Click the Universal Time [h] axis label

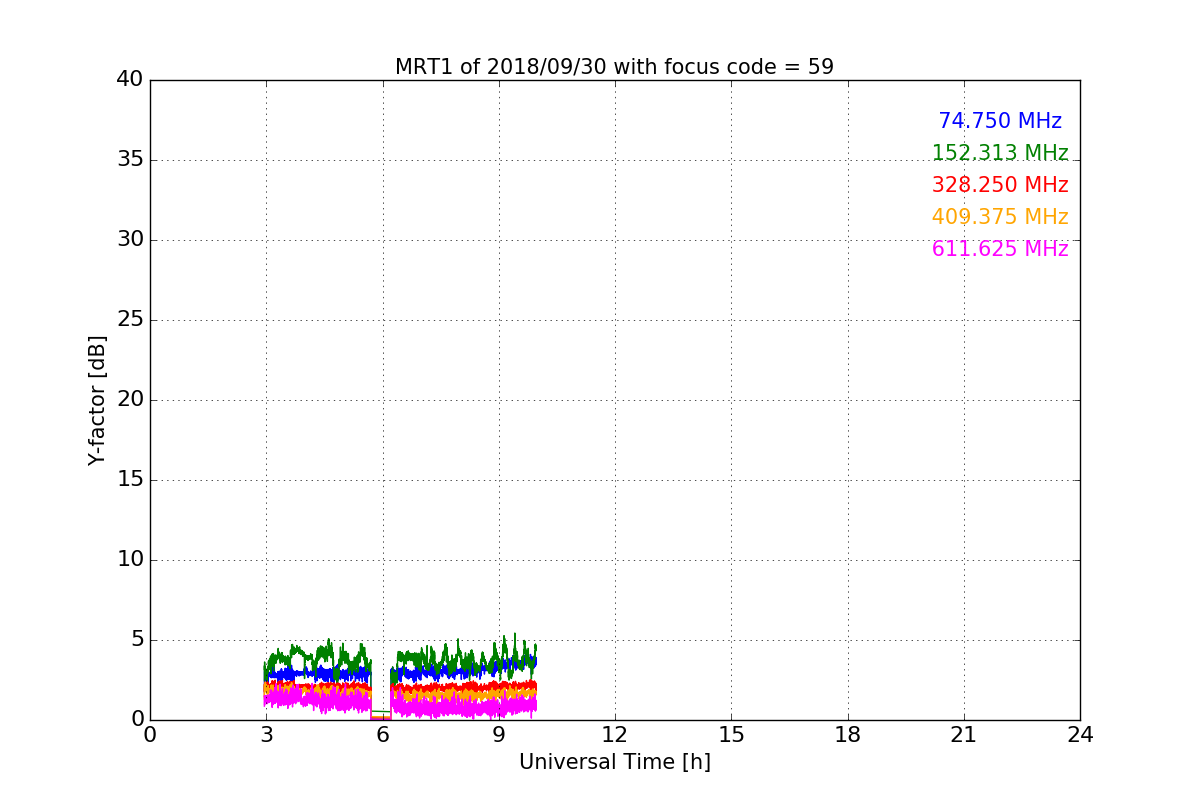pyautogui.click(x=614, y=762)
